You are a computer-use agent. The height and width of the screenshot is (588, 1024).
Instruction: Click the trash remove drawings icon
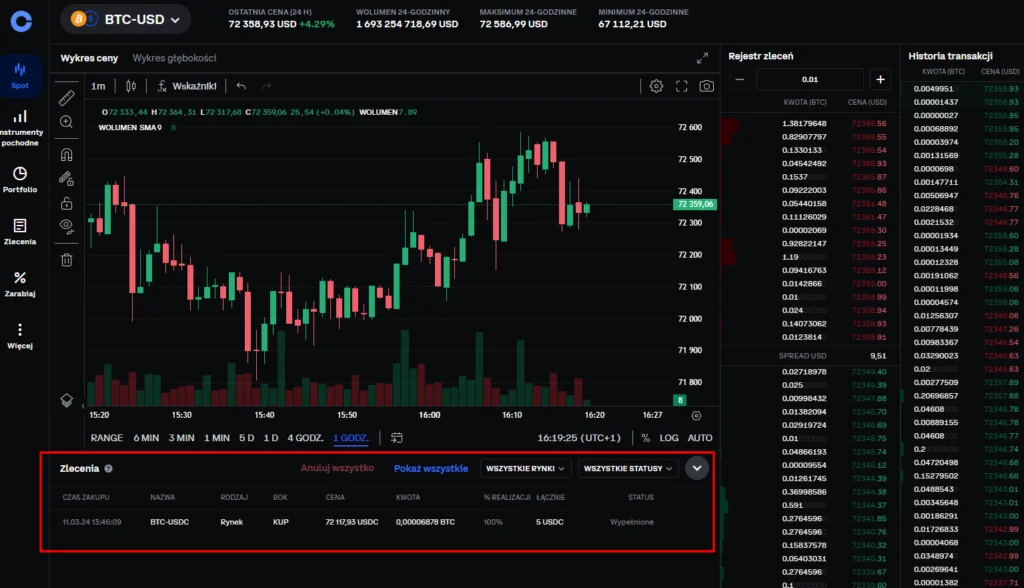67,260
